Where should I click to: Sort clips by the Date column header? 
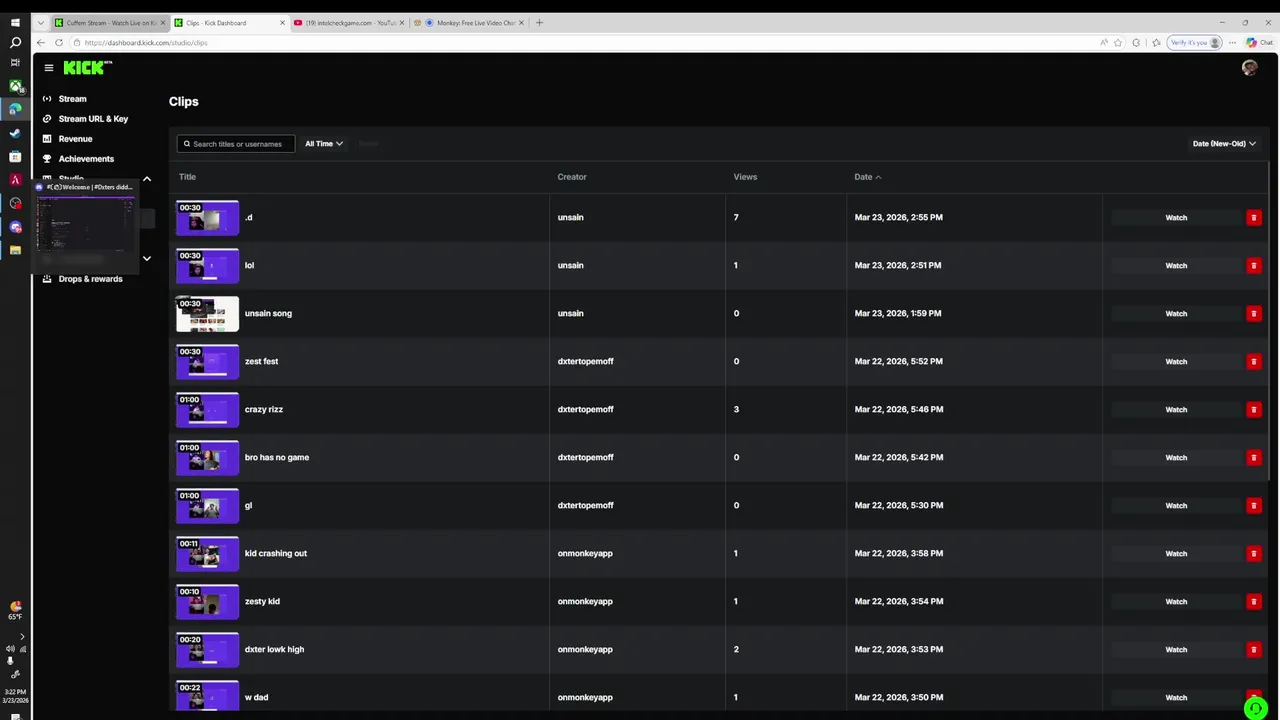868,177
